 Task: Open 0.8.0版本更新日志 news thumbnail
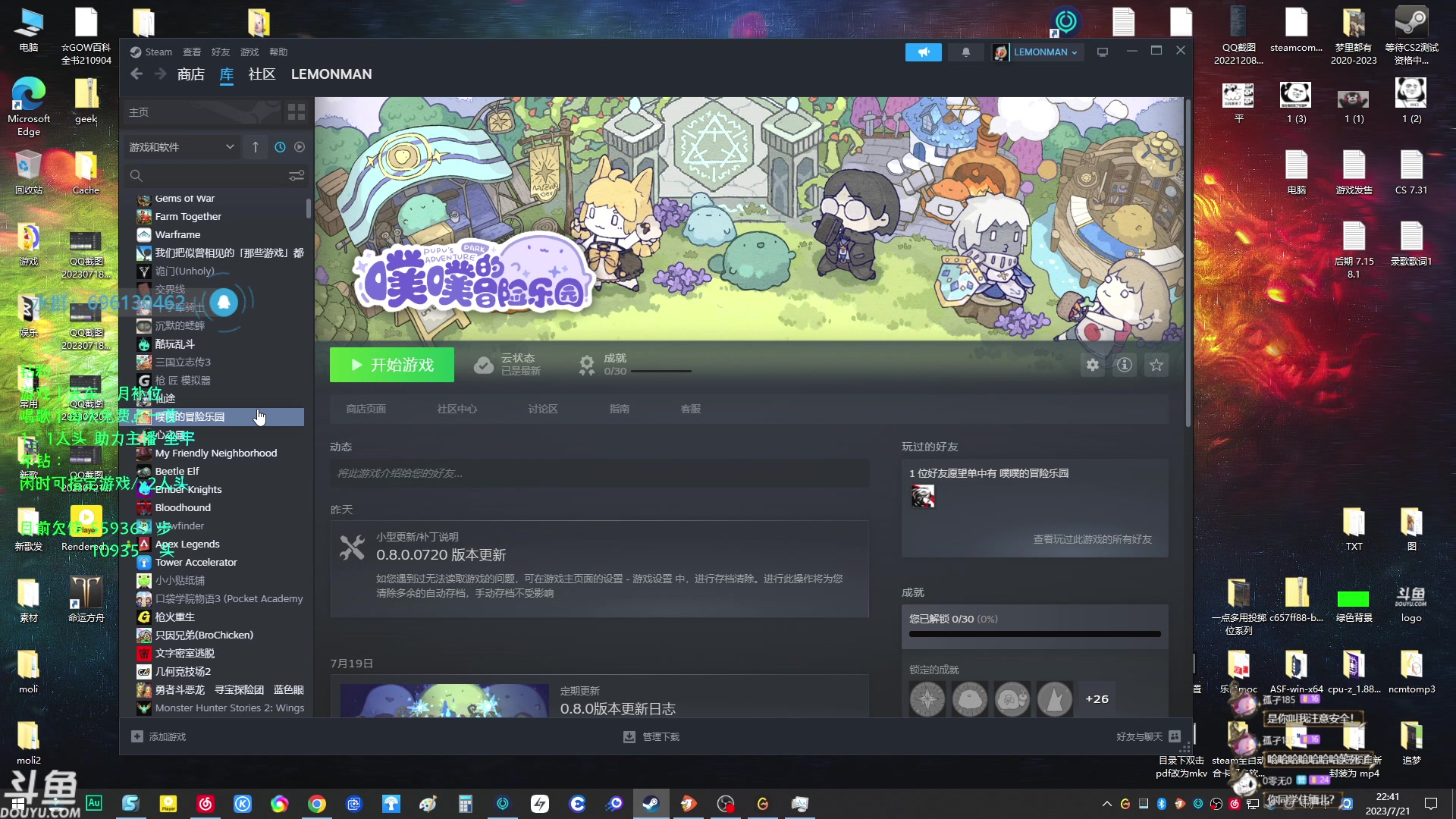click(444, 701)
